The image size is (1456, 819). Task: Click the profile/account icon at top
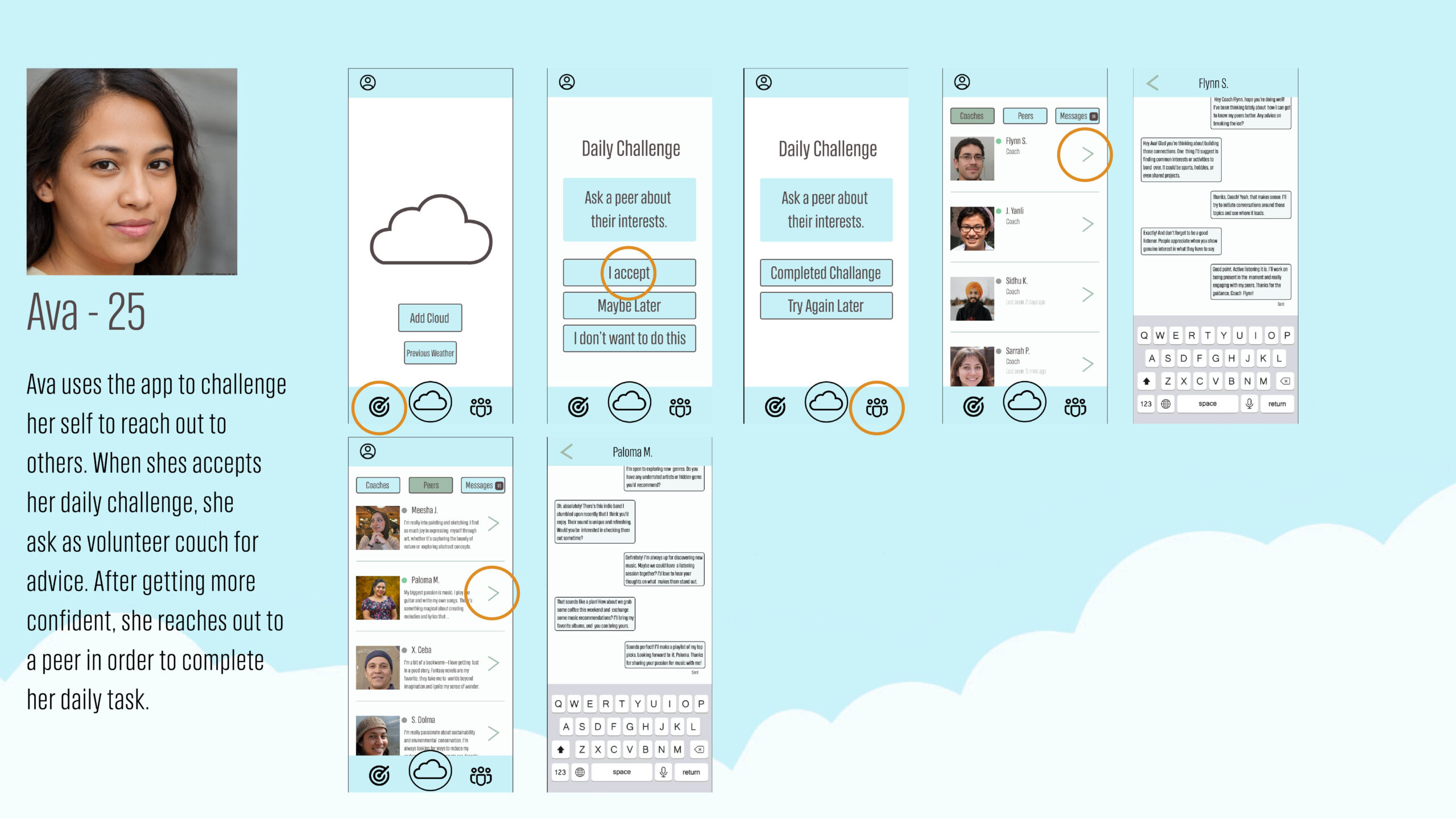point(369,83)
